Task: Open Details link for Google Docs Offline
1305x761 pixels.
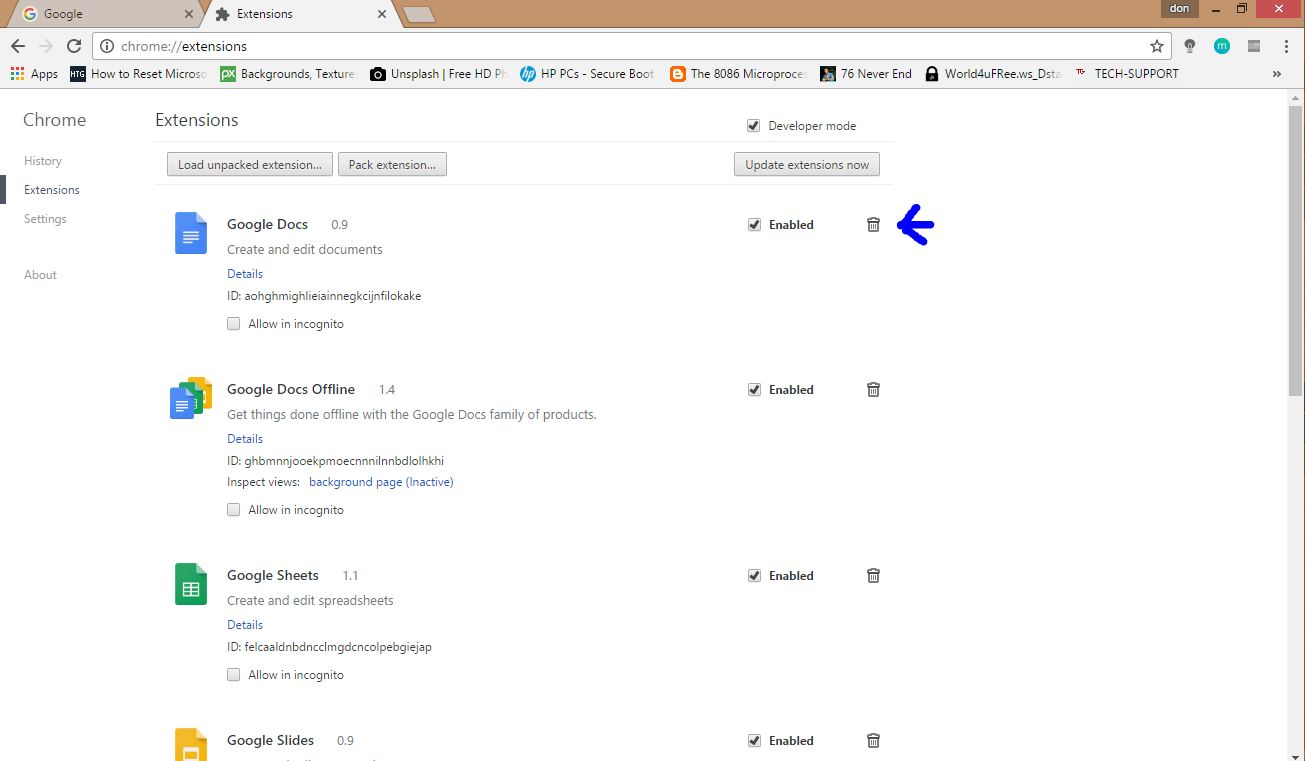Action: pyautogui.click(x=245, y=439)
